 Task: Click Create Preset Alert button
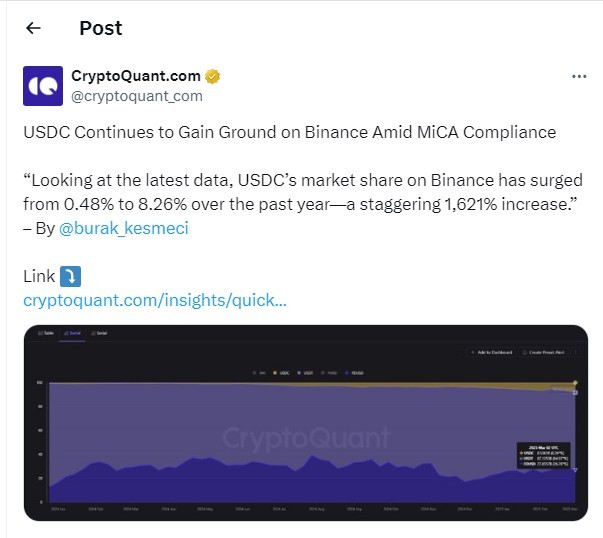point(543,352)
